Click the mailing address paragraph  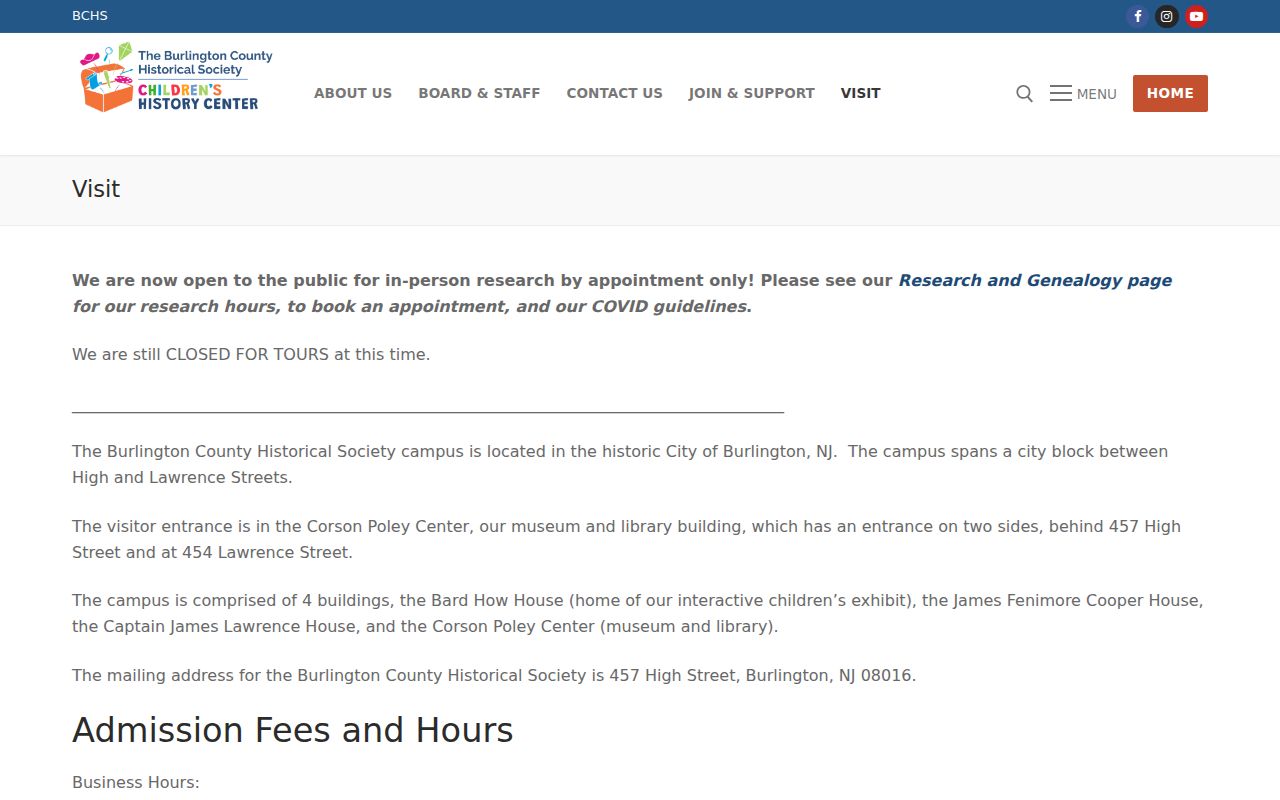pyautogui.click(x=494, y=675)
